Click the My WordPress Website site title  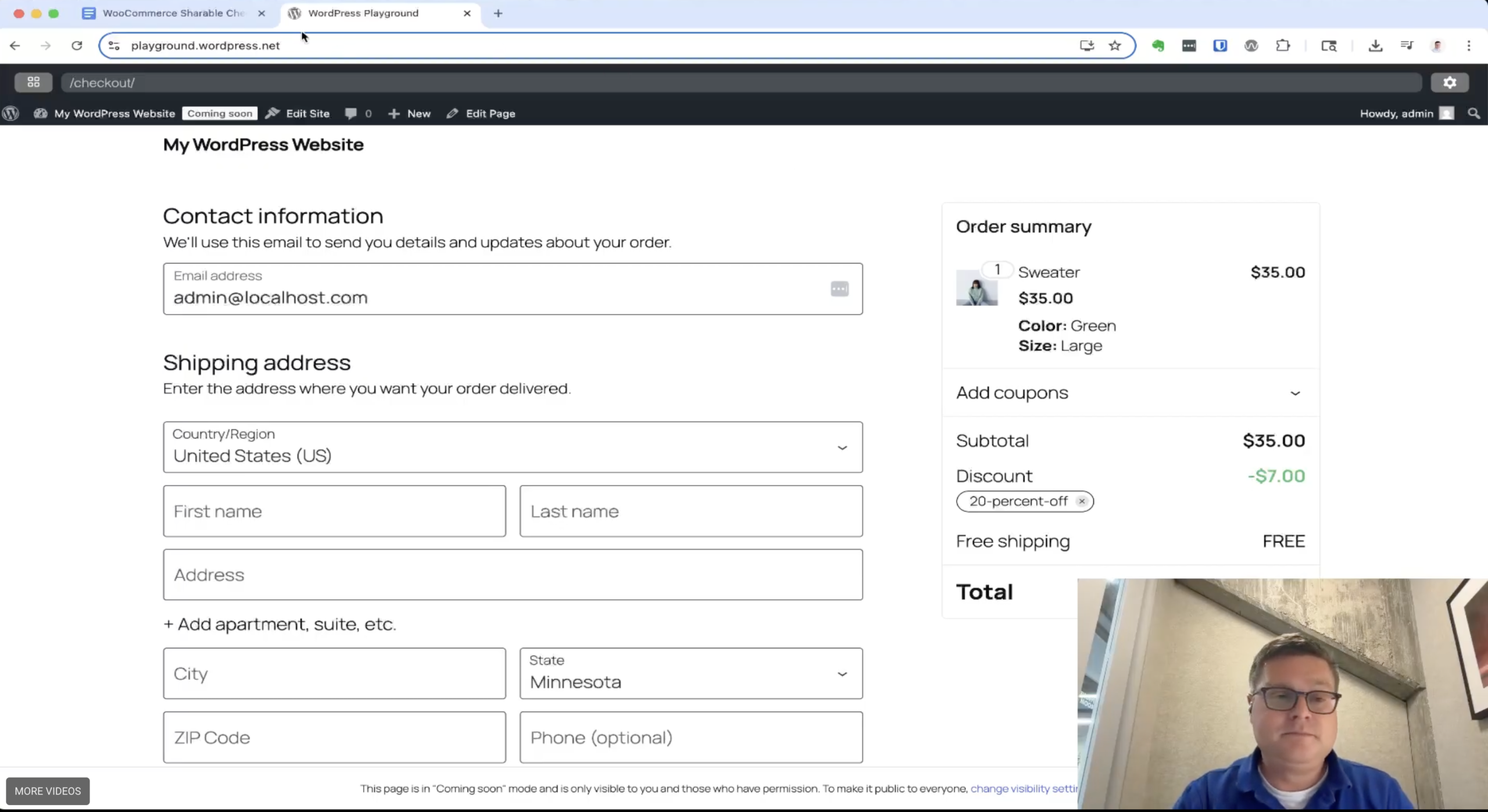pos(263,145)
